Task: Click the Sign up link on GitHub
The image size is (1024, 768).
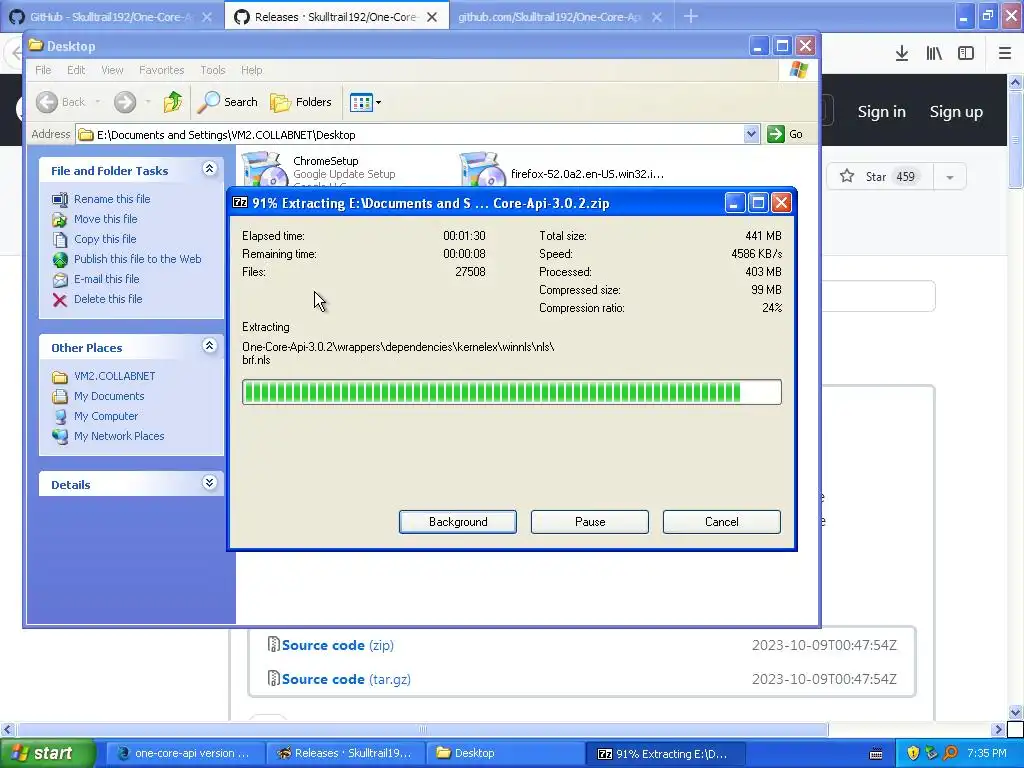Action: tap(956, 112)
